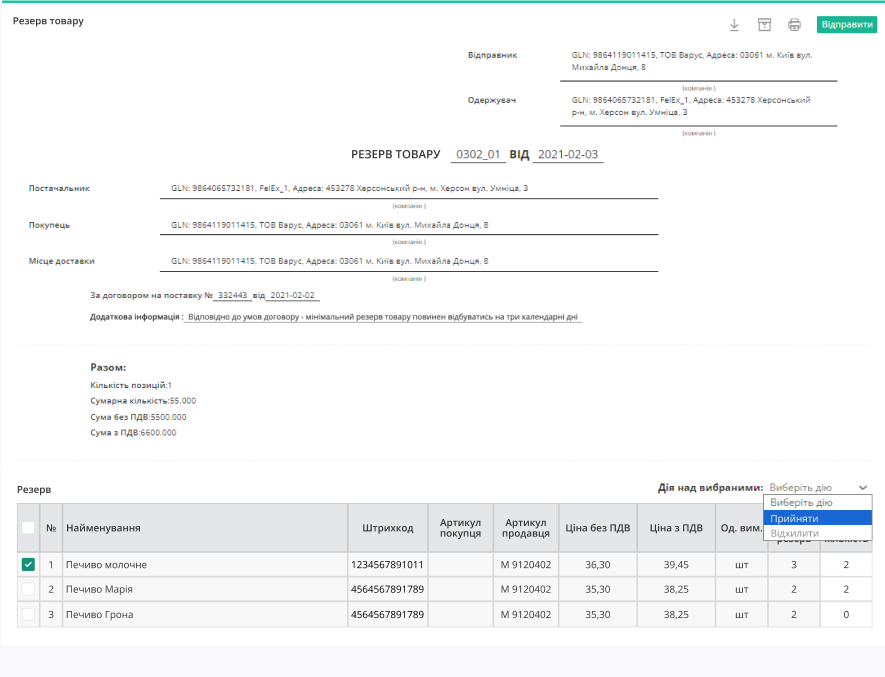Download the document via download icon
The image size is (885, 677).
tap(734, 25)
